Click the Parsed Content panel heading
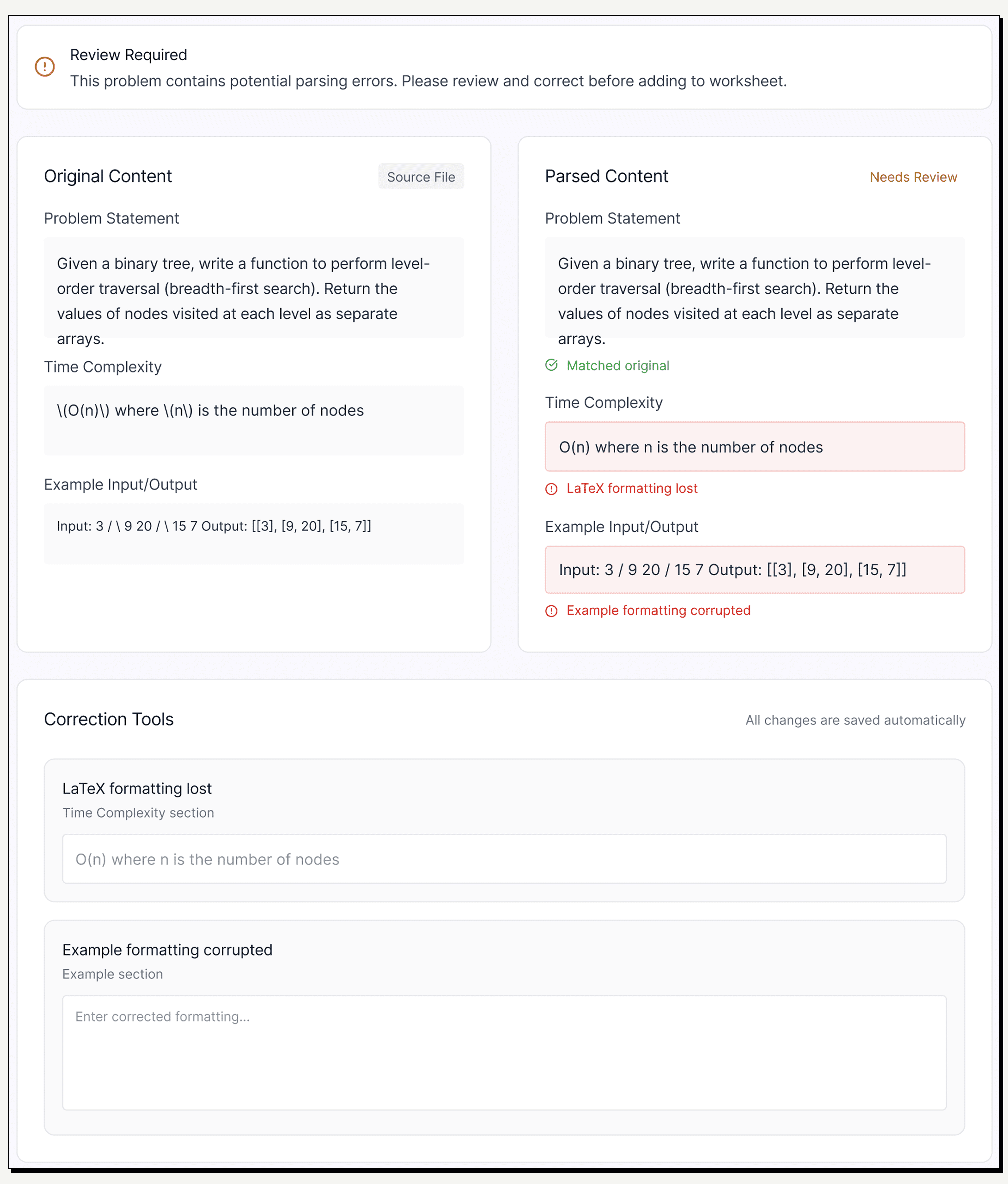 point(606,177)
